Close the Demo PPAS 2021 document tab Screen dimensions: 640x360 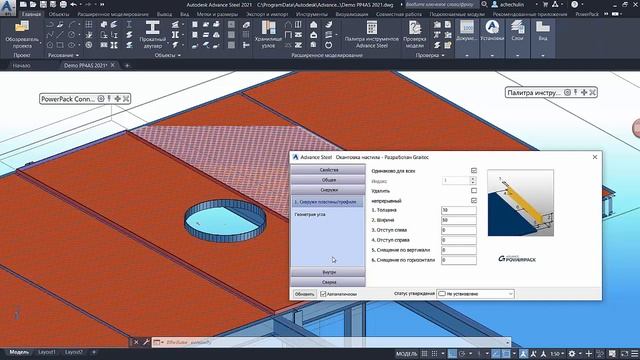[x=113, y=65]
